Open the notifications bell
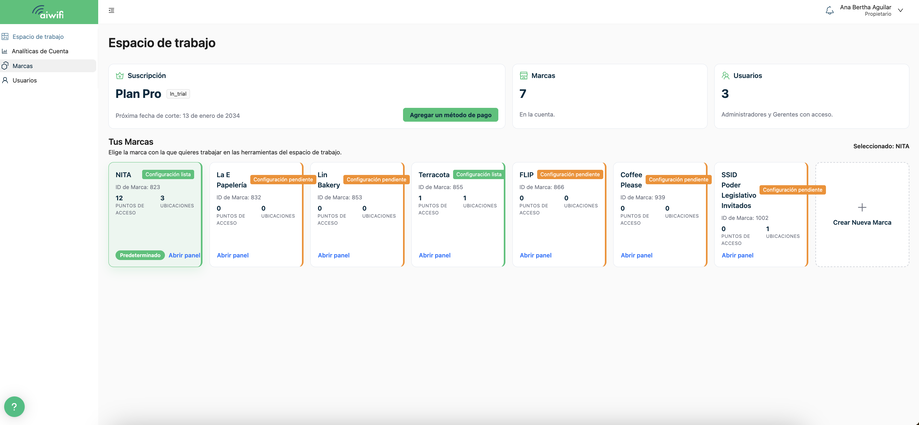919x425 pixels. point(829,11)
